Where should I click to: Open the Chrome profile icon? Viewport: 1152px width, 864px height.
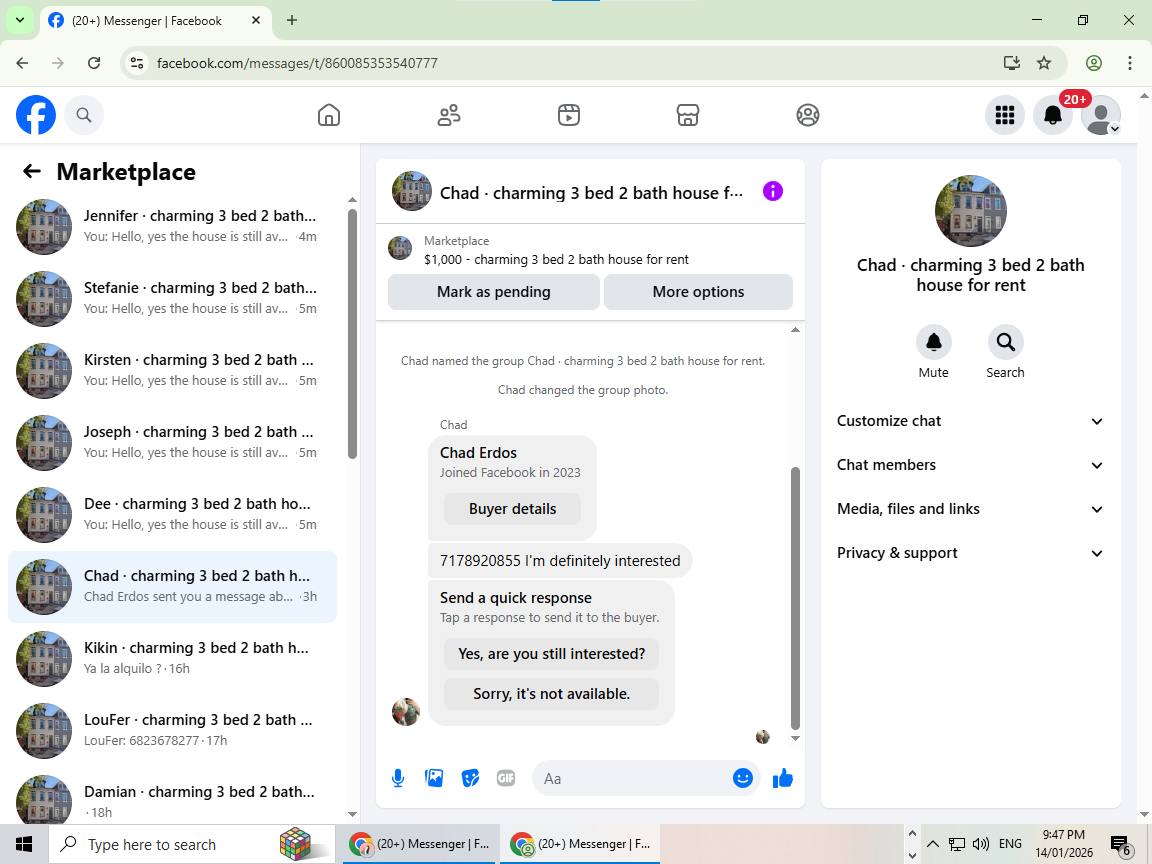click(1094, 63)
